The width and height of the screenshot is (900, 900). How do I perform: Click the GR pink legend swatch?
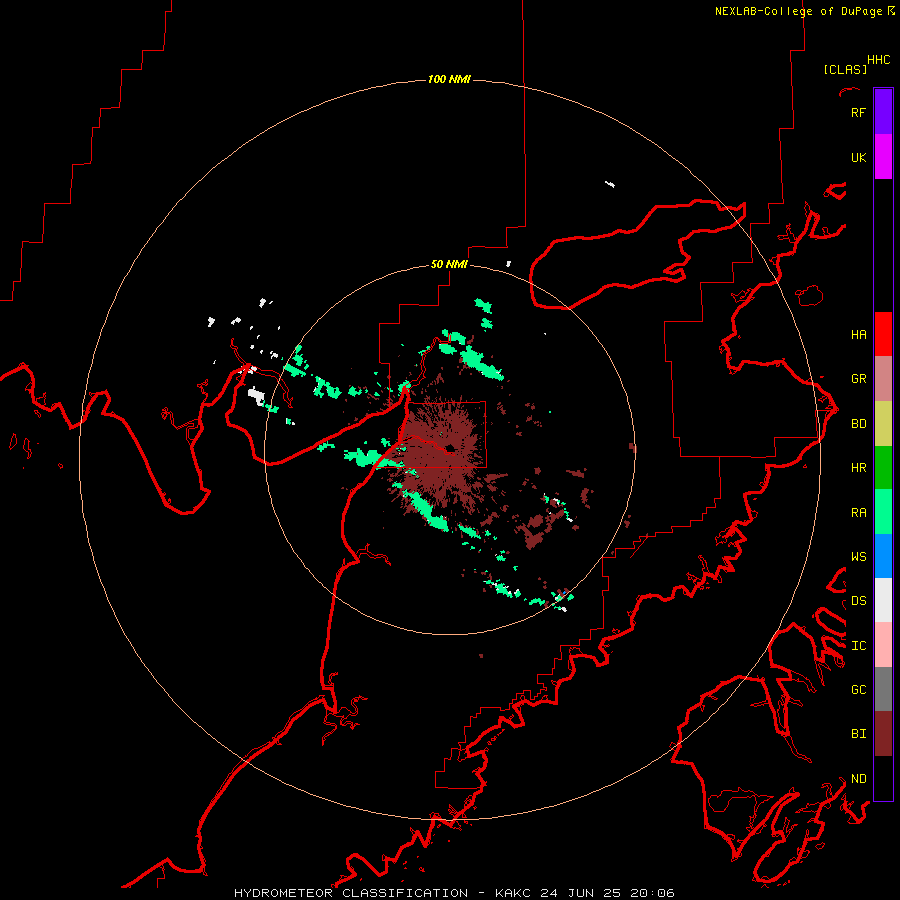coord(883,379)
